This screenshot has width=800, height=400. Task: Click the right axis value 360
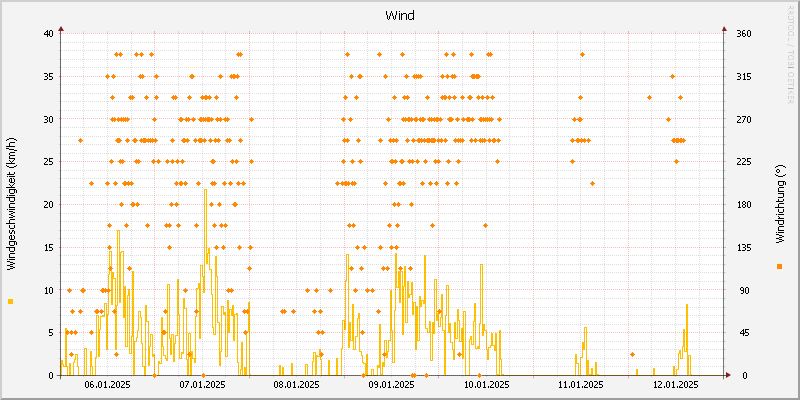[744, 34]
